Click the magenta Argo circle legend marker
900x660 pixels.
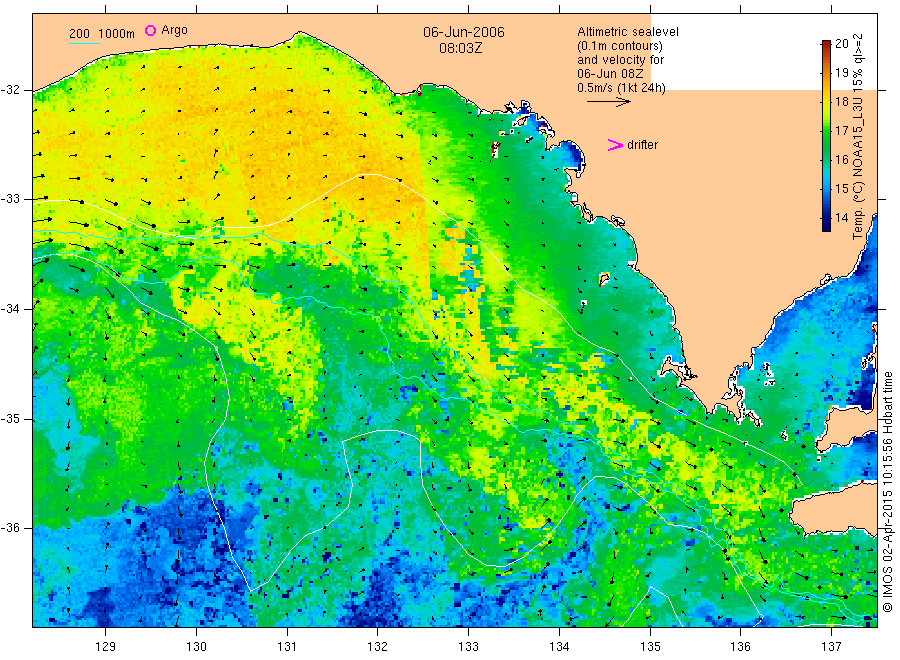coord(150,30)
